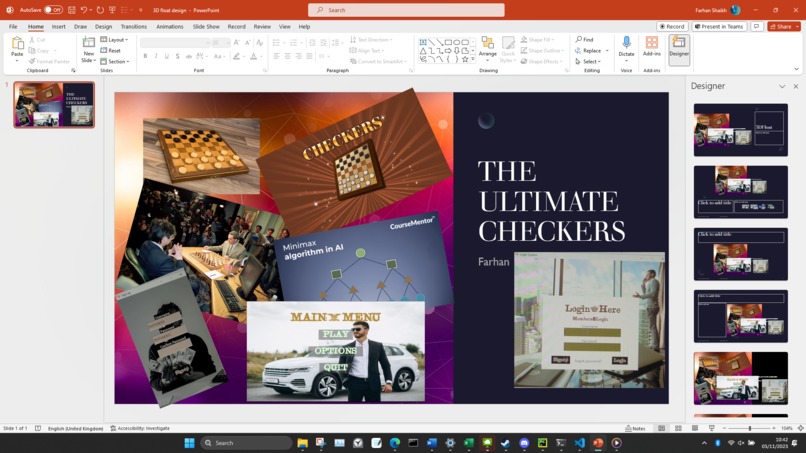Collapse the ribbon with chevron
This screenshot has height=453, width=806.
796,69
